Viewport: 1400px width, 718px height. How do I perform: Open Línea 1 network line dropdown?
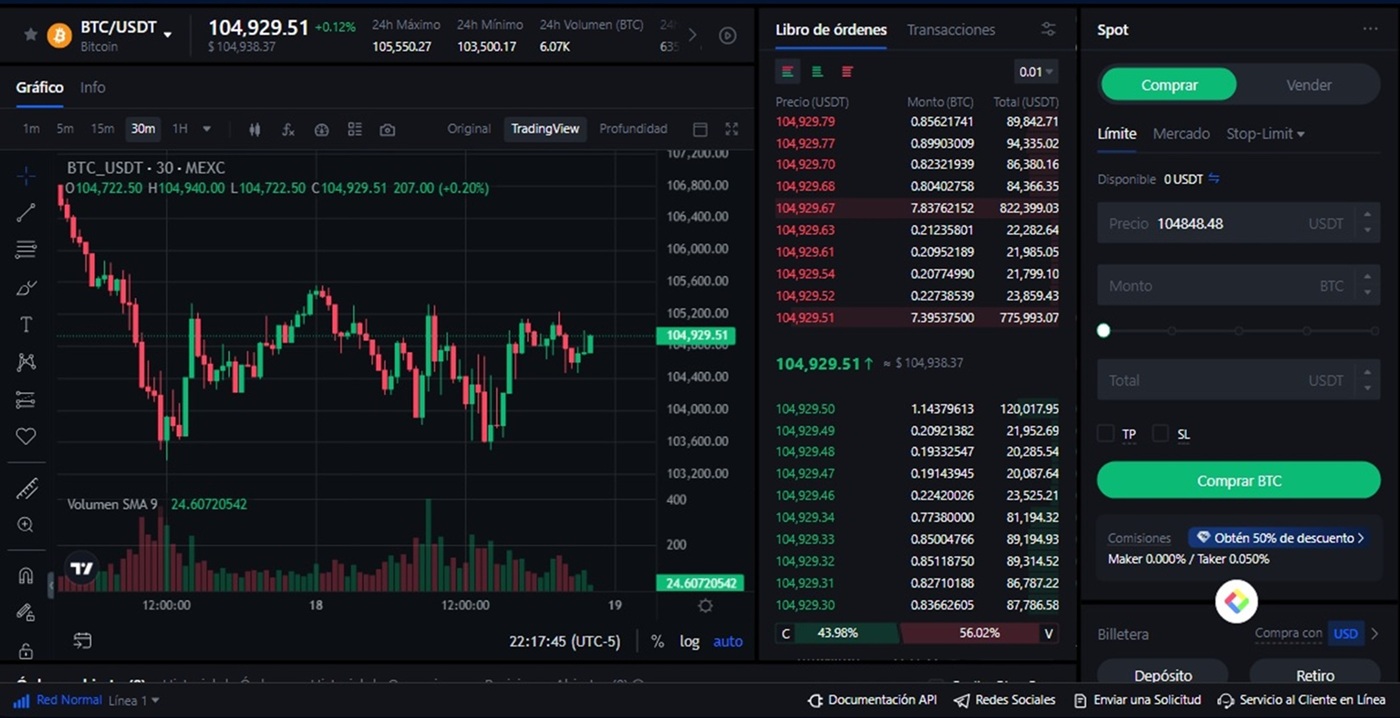point(134,700)
